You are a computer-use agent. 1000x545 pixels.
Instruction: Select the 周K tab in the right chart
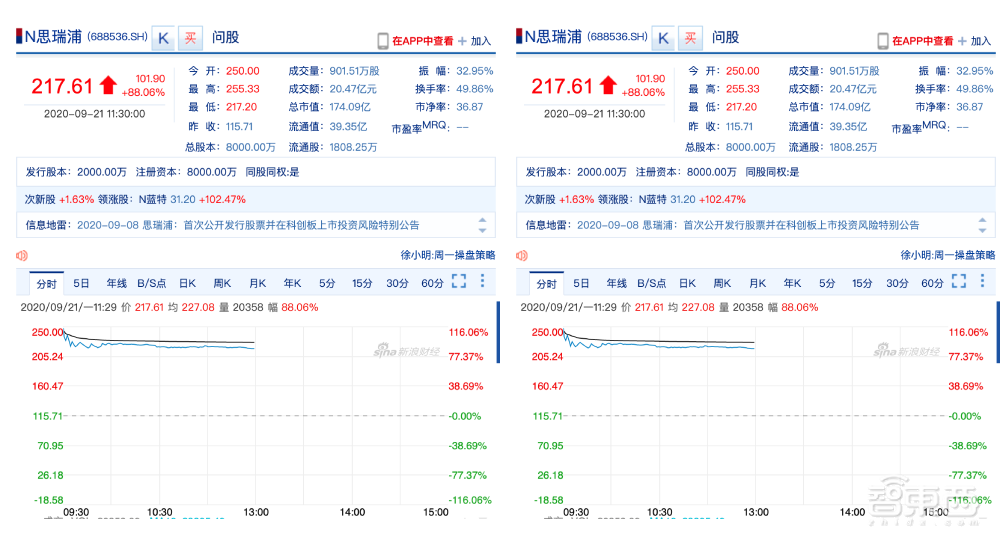(722, 284)
